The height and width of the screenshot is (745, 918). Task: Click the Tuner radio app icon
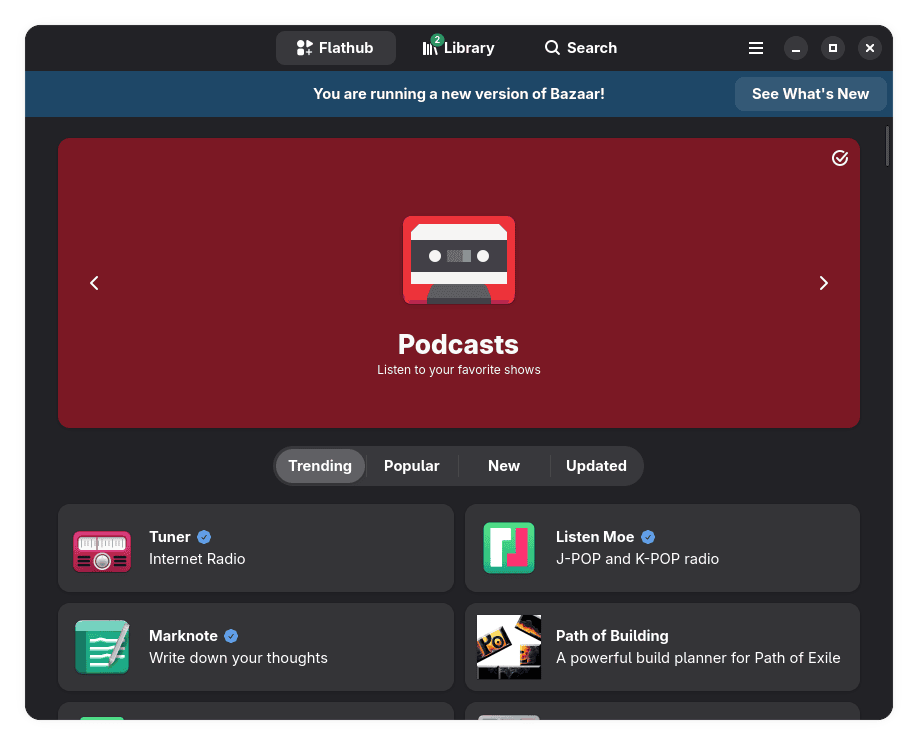(x=102, y=549)
